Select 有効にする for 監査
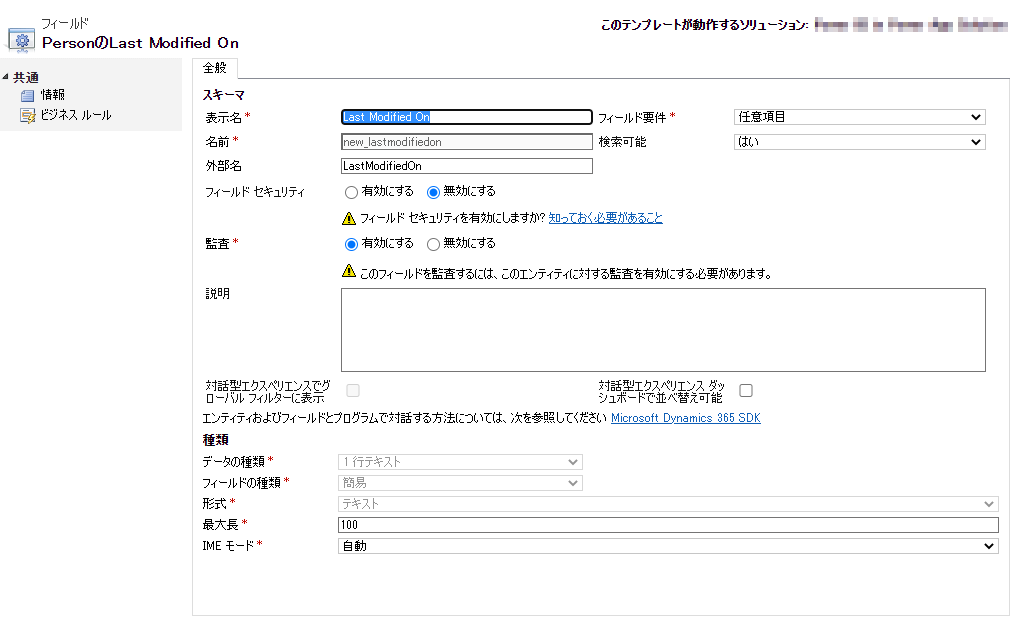 (351, 244)
